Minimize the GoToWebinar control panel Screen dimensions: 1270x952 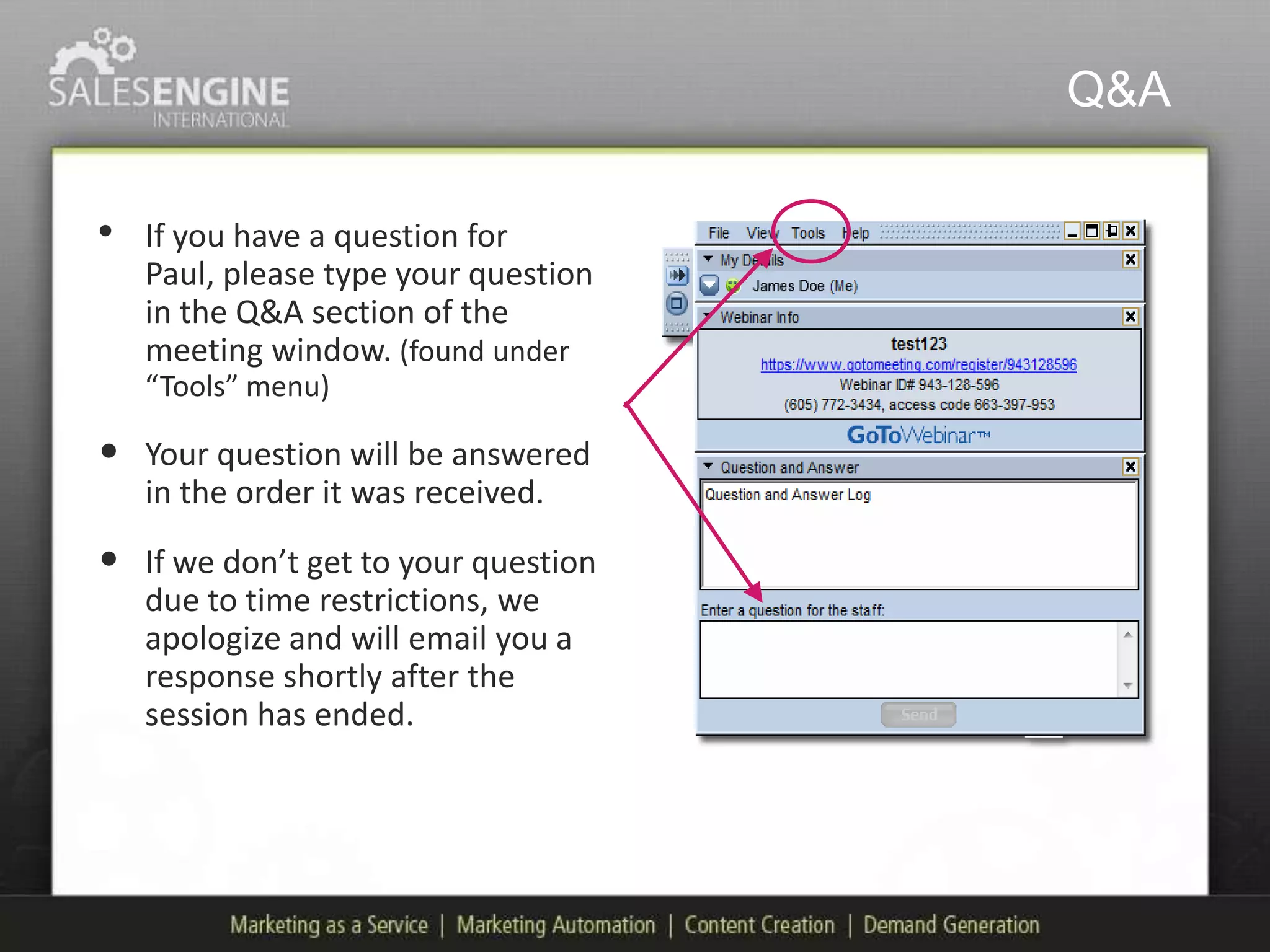click(1072, 231)
